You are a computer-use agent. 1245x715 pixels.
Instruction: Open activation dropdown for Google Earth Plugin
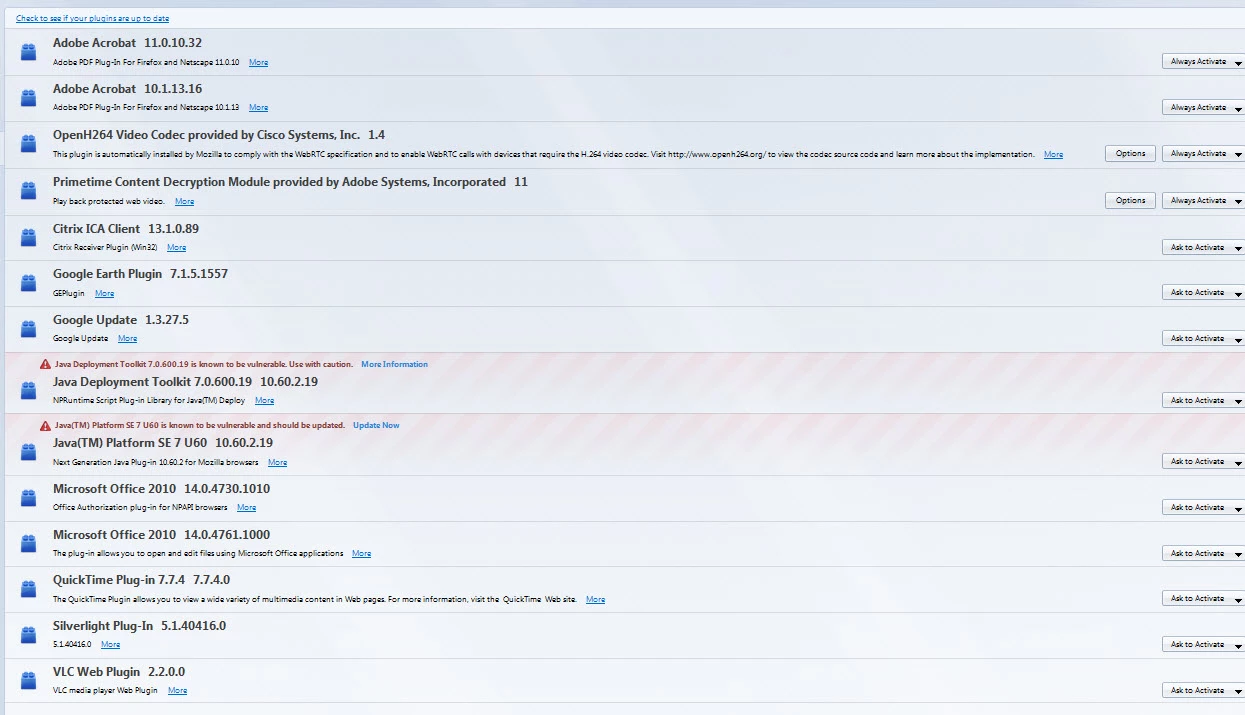[1204, 292]
